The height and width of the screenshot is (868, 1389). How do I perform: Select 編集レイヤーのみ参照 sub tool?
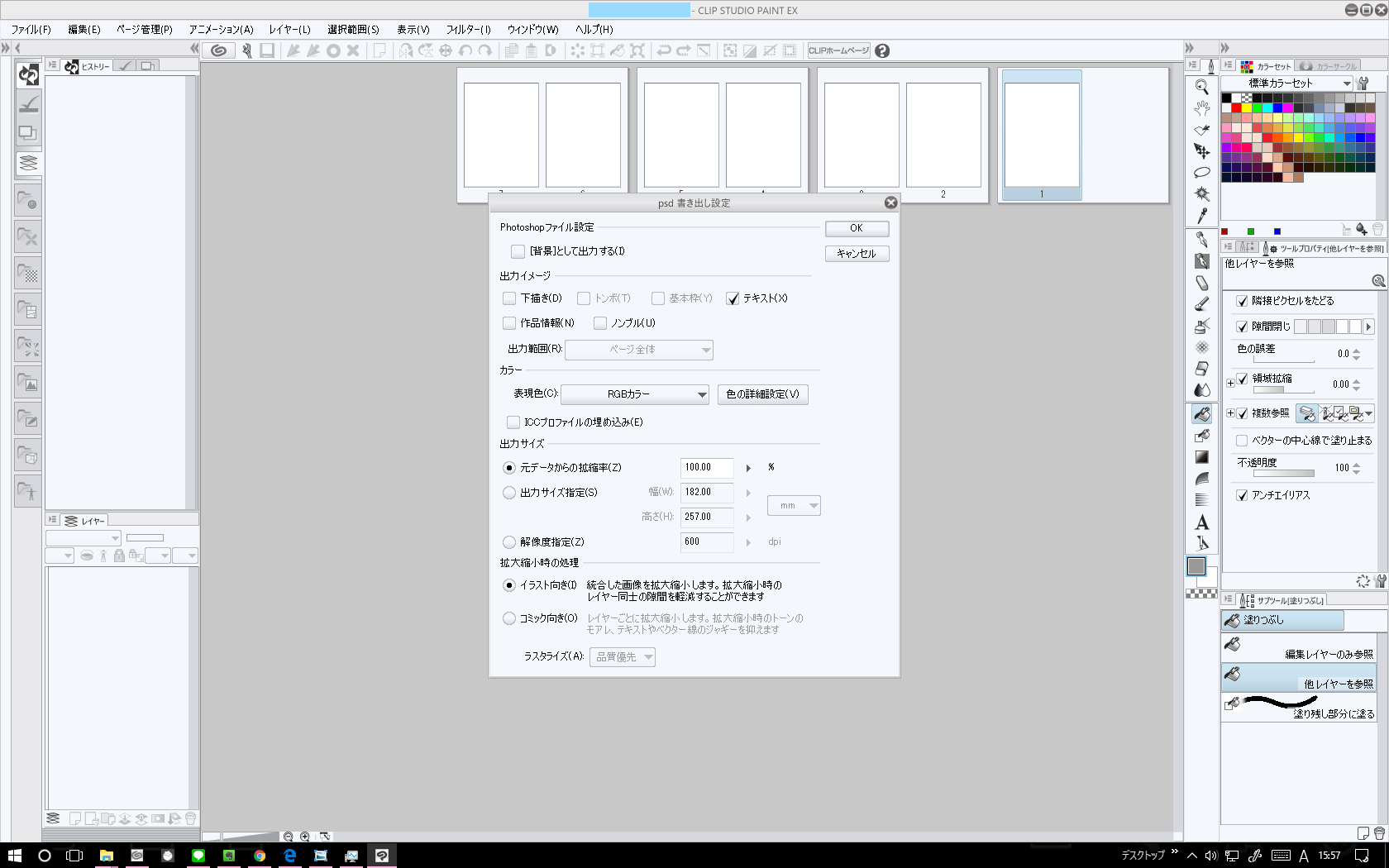(x=1299, y=647)
